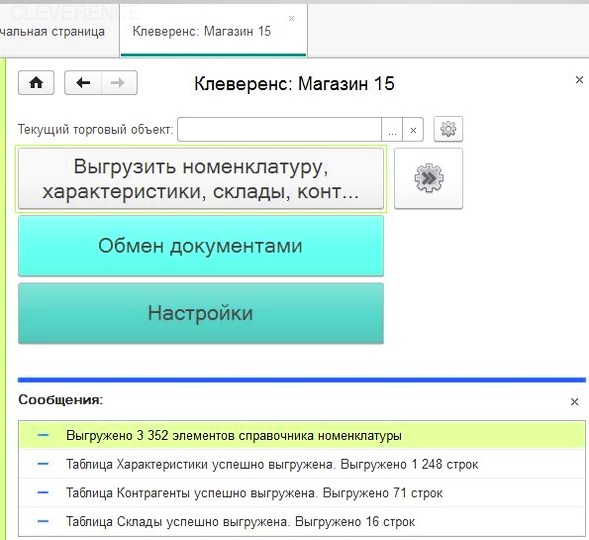This screenshot has height=540, width=589.
Task: Go to home page via house icon
Action: 36,83
